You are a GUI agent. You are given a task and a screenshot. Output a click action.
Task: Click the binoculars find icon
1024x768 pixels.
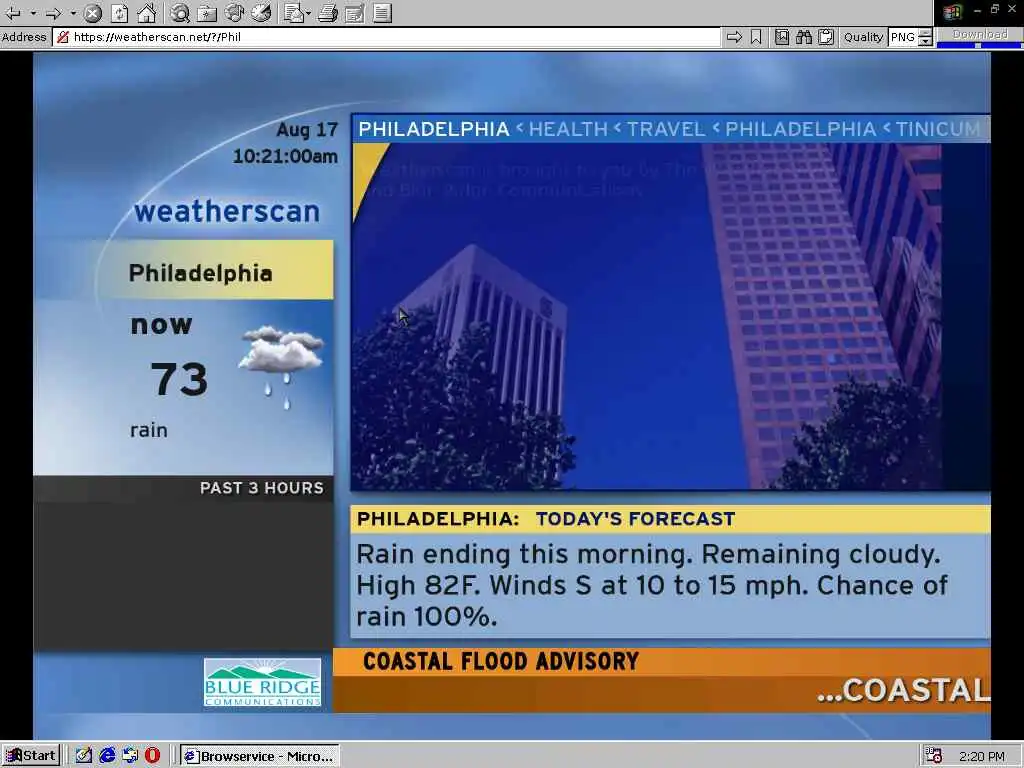pos(804,37)
